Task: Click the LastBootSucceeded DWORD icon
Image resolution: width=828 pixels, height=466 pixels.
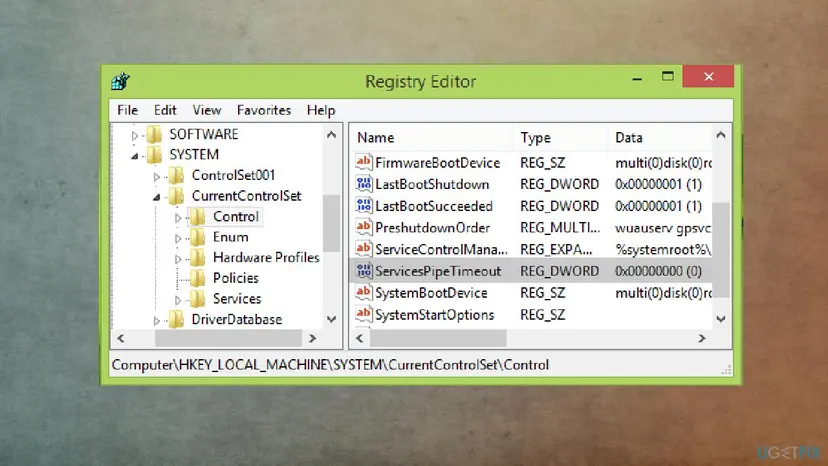Action: (x=363, y=206)
